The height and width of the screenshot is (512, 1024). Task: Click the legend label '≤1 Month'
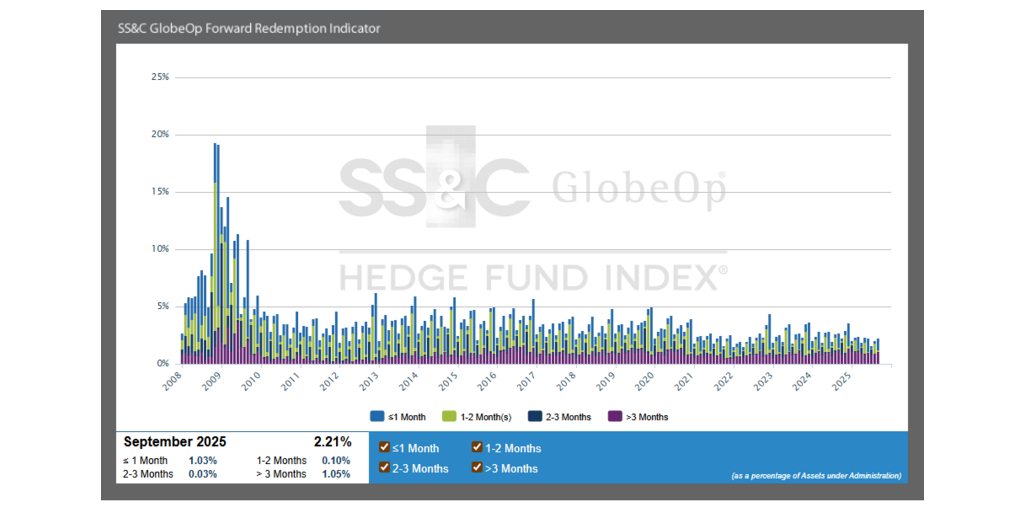[x=407, y=417]
